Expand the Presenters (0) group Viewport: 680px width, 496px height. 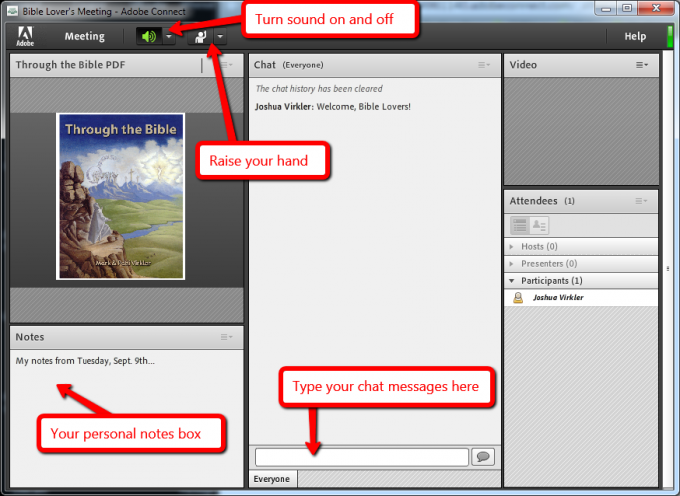click(581, 264)
